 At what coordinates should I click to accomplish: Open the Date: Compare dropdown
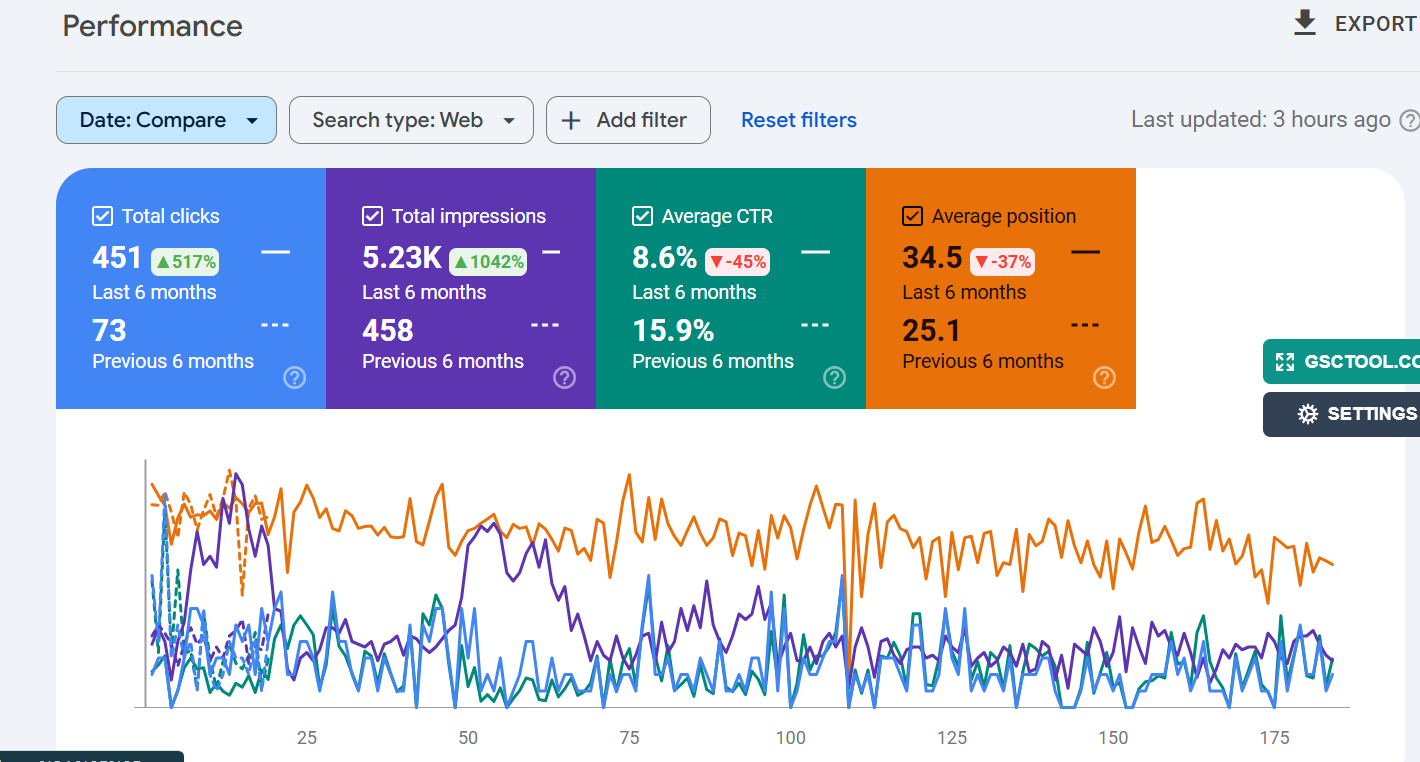166,120
